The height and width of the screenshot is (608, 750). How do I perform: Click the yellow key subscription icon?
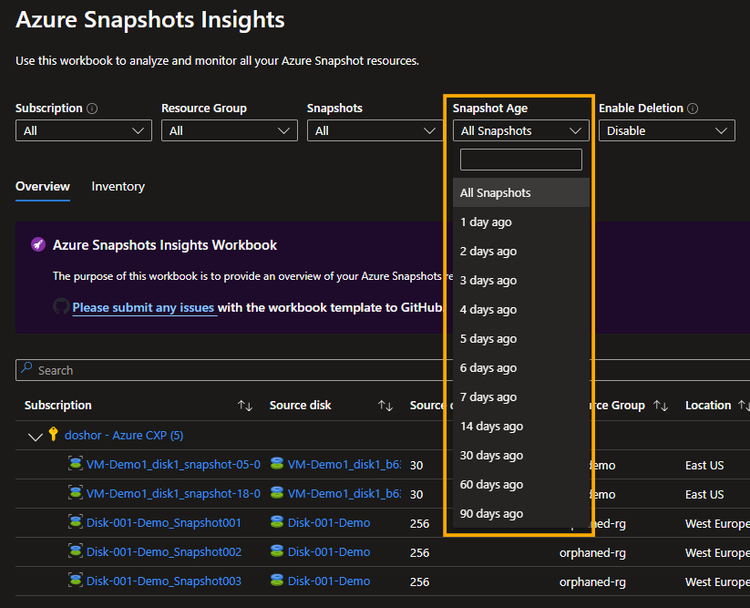[x=54, y=435]
